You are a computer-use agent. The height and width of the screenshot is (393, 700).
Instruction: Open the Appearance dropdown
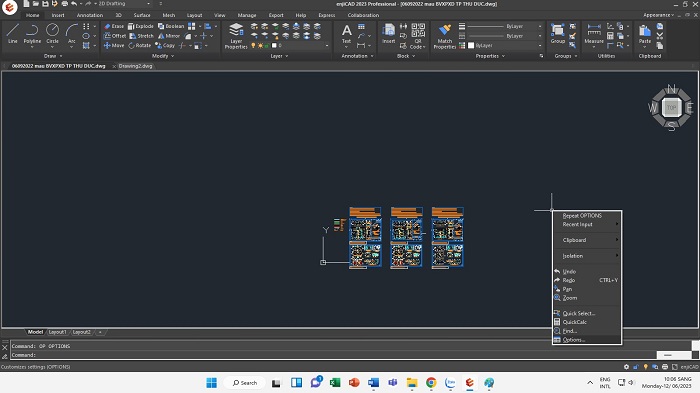point(658,15)
